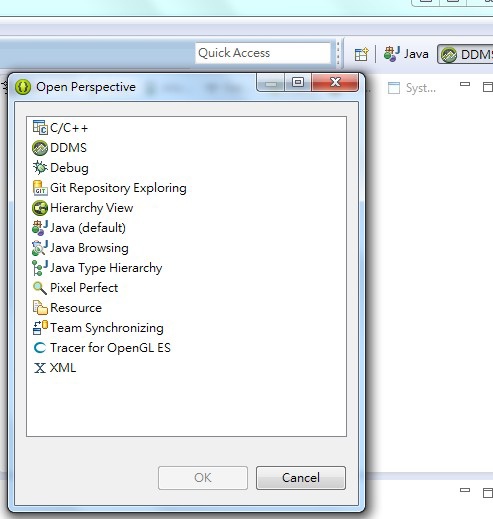
Task: Close the Open Perspective dialog
Action: (x=335, y=82)
